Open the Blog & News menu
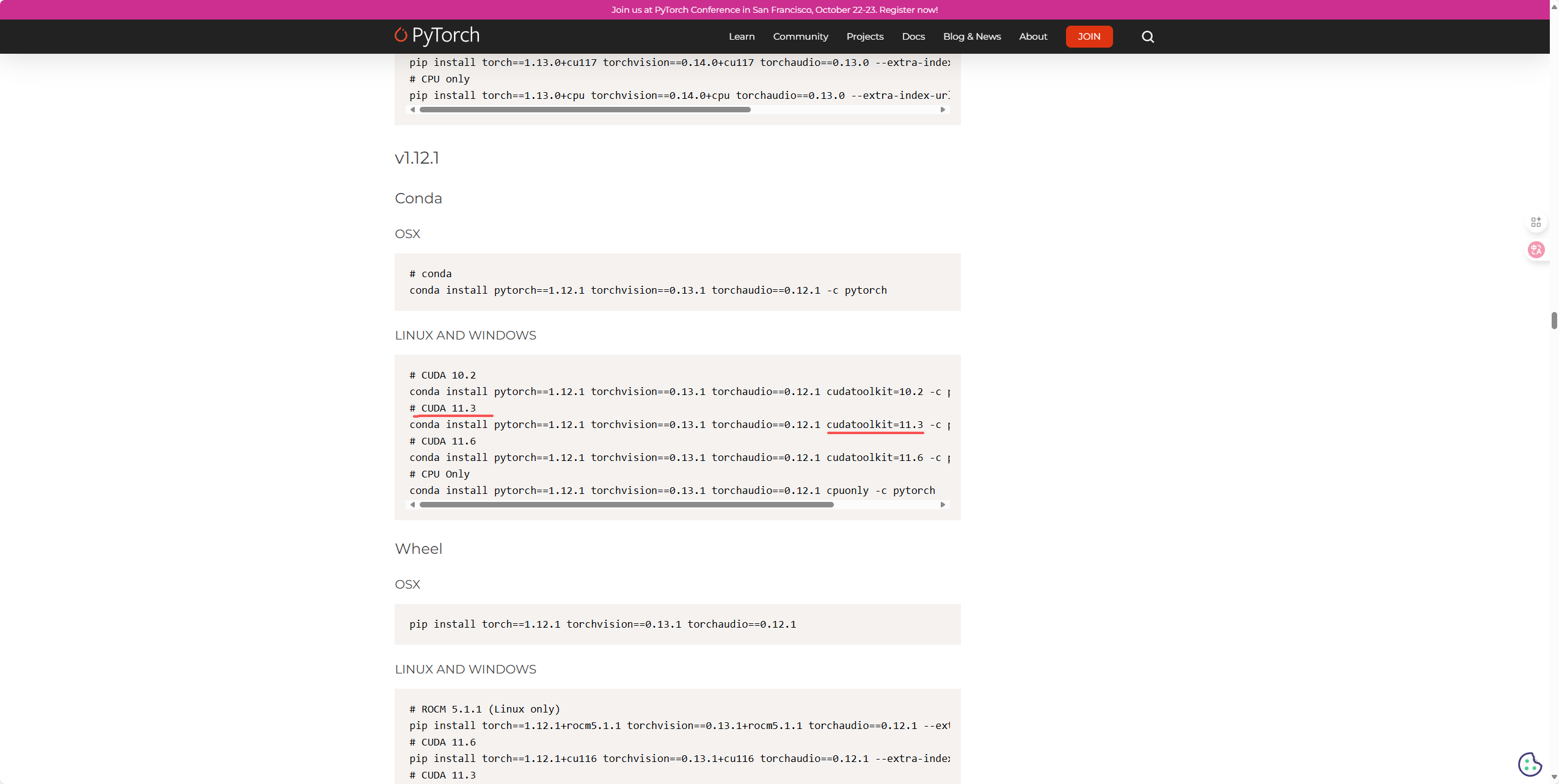The width and height of the screenshot is (1559, 784). pyautogui.click(x=971, y=37)
